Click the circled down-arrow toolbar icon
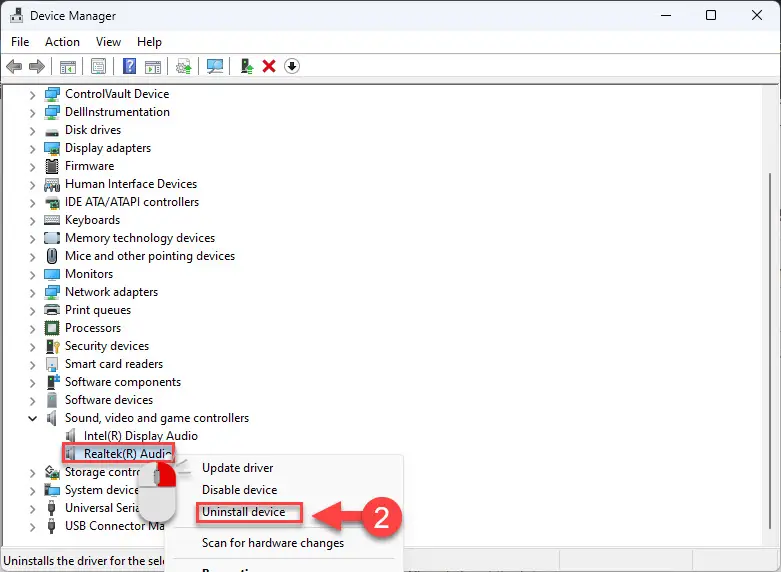This screenshot has width=781, height=572. click(292, 66)
